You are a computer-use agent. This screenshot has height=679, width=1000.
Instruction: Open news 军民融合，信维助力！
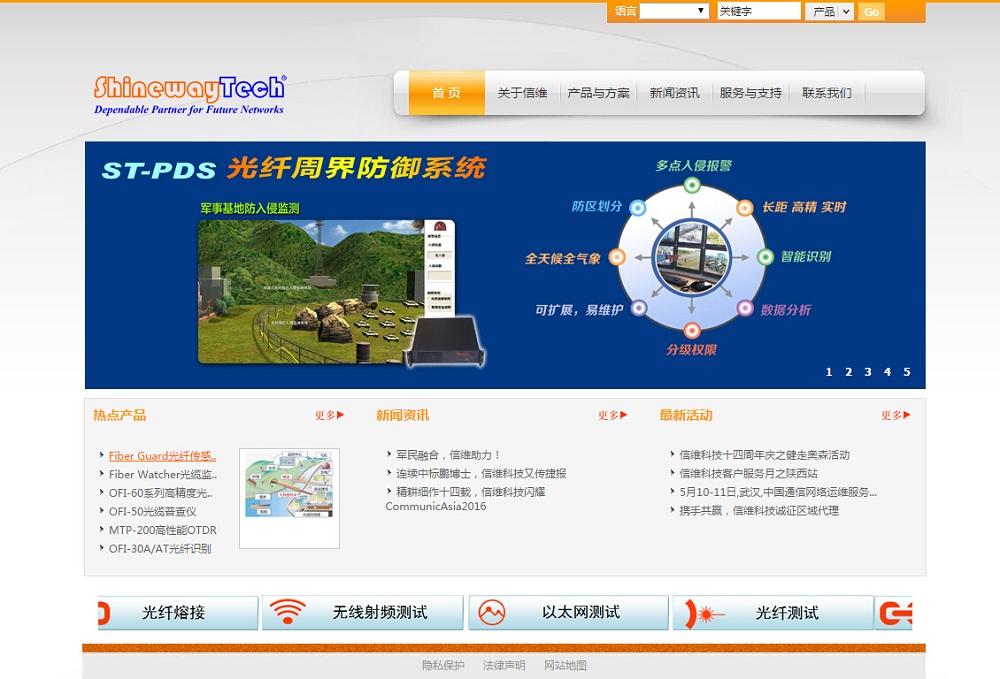pyautogui.click(x=448, y=455)
